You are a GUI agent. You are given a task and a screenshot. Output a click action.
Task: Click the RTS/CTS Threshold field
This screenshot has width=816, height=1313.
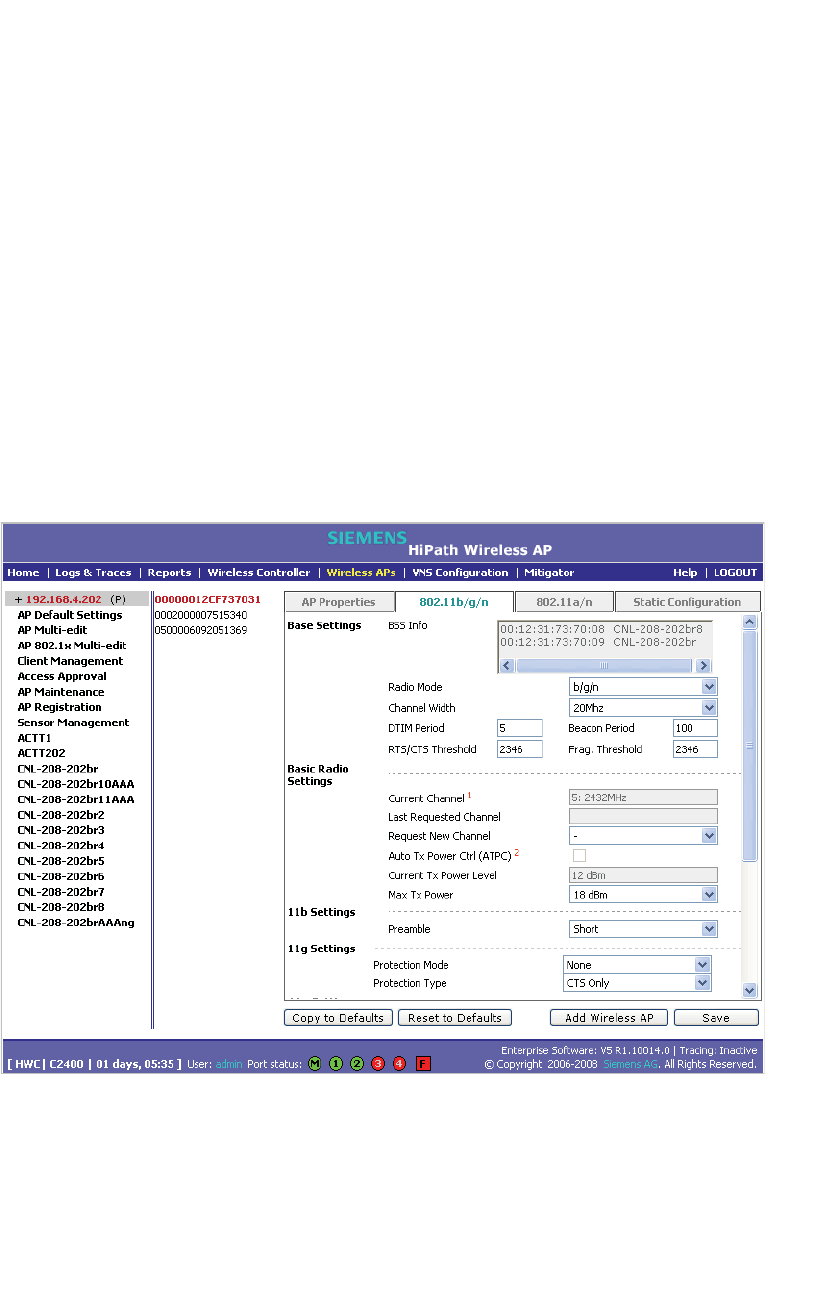click(520, 749)
